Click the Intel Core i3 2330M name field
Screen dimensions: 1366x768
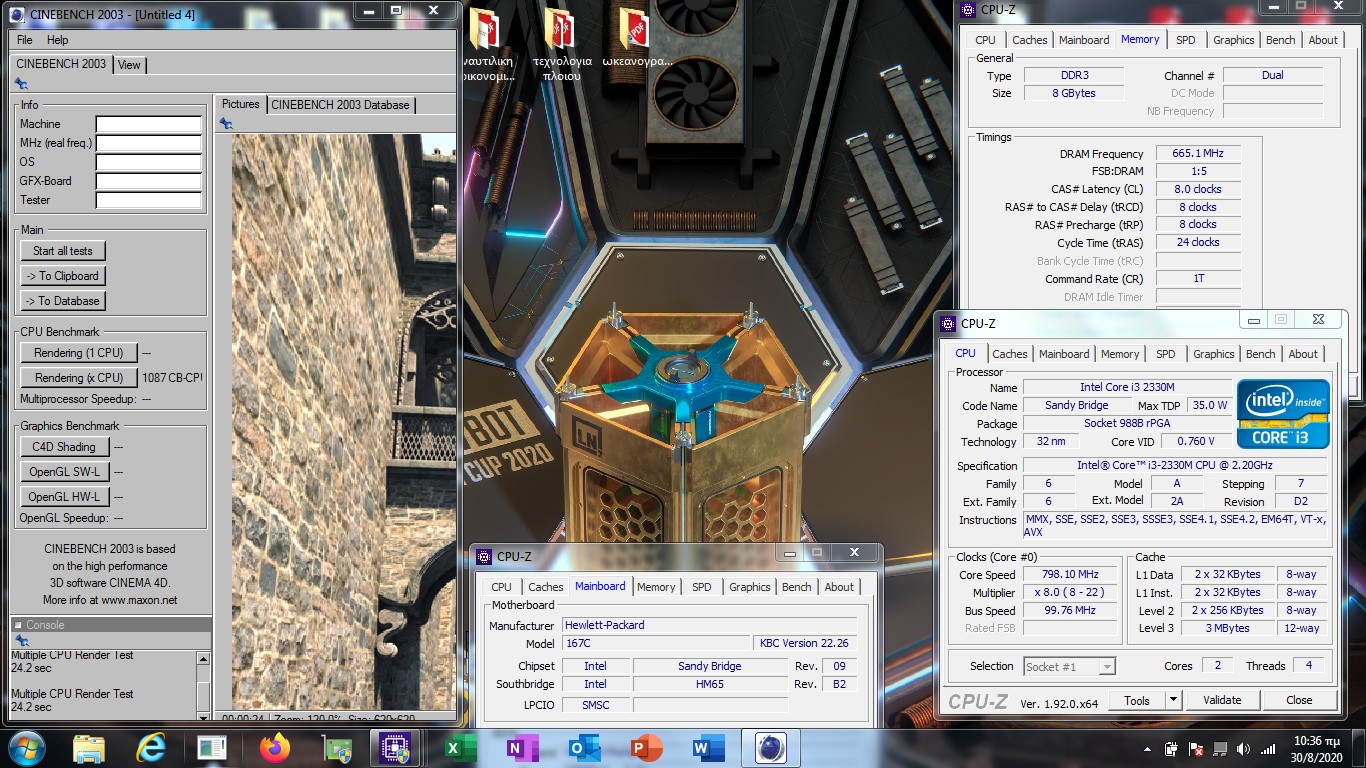[x=1127, y=387]
